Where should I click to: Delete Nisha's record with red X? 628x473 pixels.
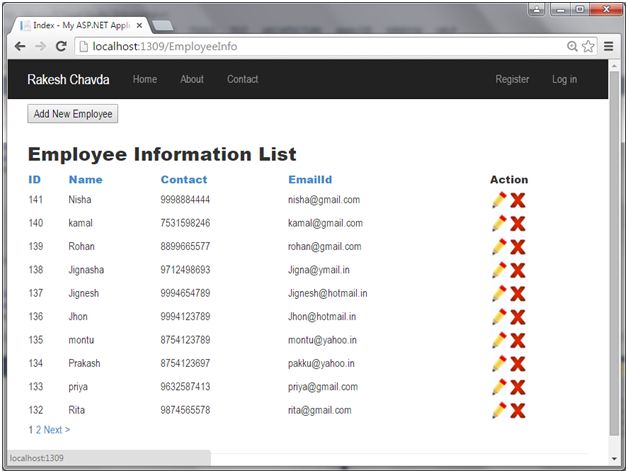tap(518, 200)
